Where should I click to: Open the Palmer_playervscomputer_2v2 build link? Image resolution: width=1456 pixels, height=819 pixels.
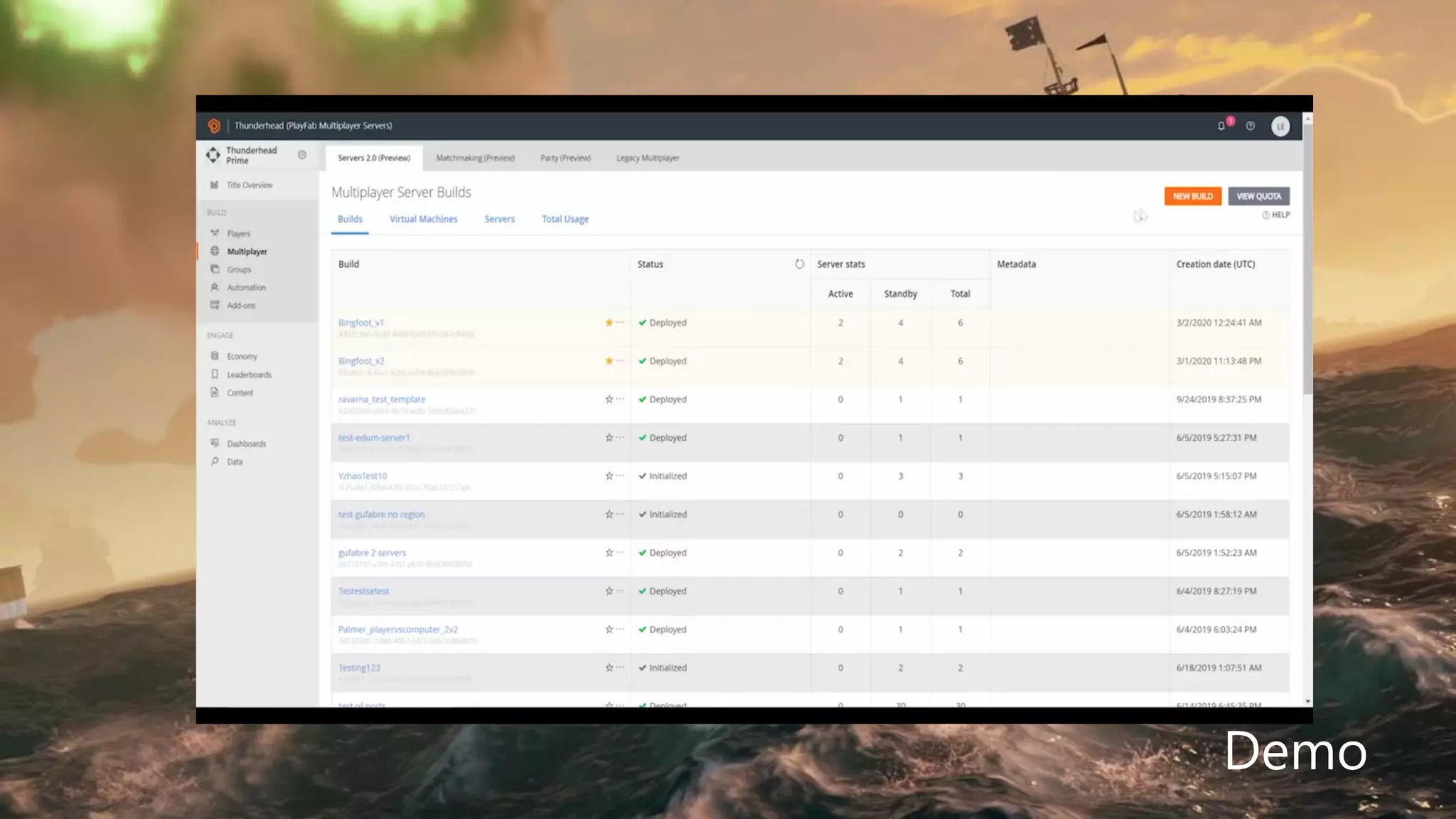click(x=397, y=629)
